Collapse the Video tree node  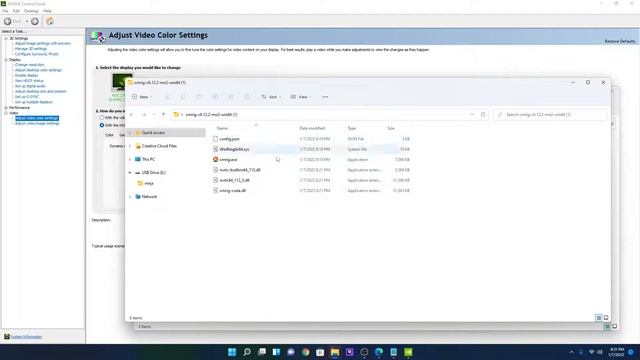(x=6, y=113)
